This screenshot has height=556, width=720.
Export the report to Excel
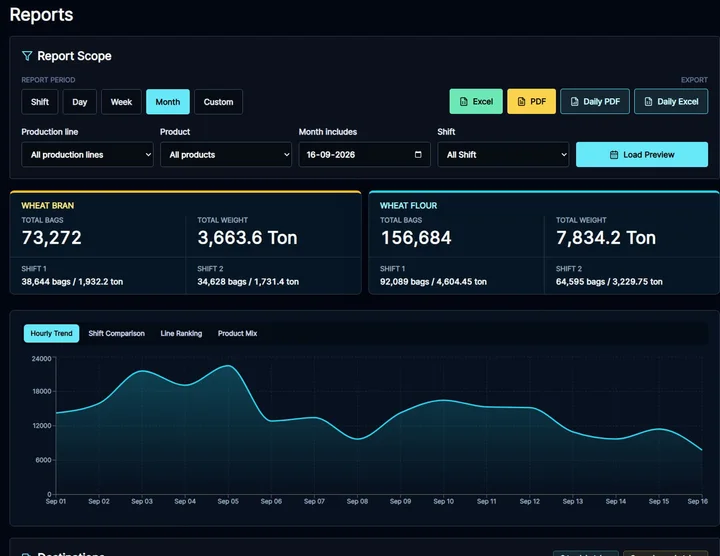[476, 101]
